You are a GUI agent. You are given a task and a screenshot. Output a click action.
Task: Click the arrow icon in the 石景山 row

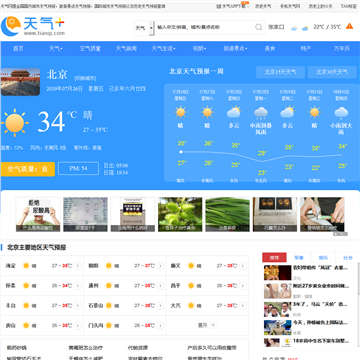(x=160, y=306)
